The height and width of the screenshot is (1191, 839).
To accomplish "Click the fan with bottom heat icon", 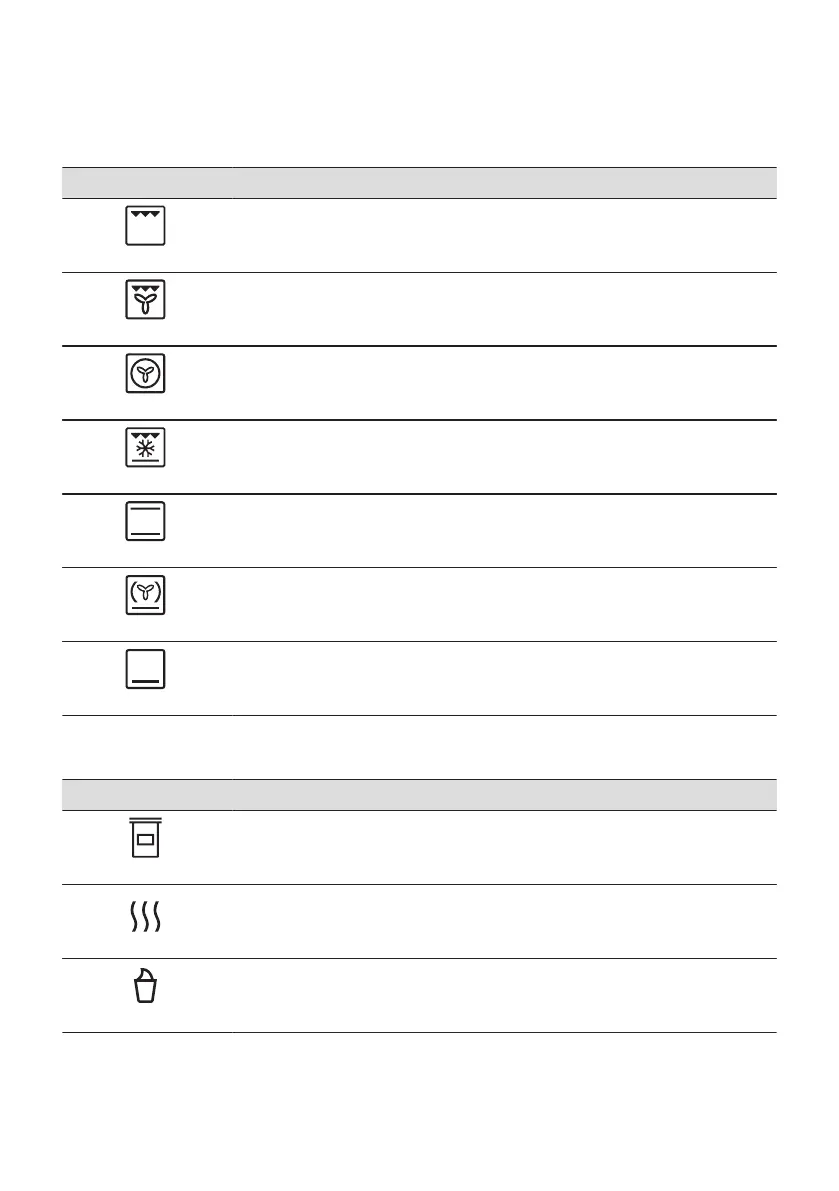I will click(146, 596).
